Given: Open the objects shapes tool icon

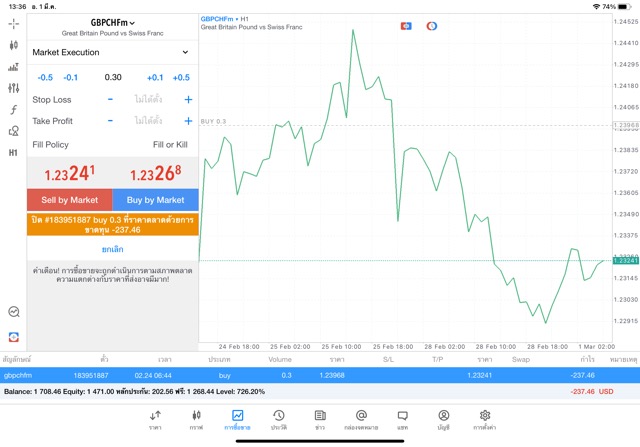Looking at the screenshot, I should pos(13,131).
